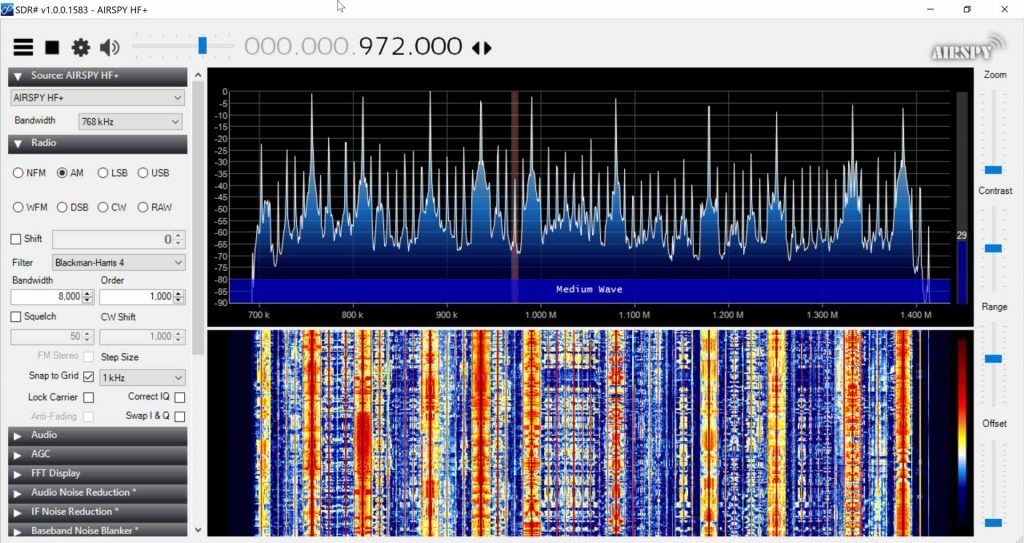Click the Bandwidth 8,000 input field
1024x543 pixels.
click(45, 297)
